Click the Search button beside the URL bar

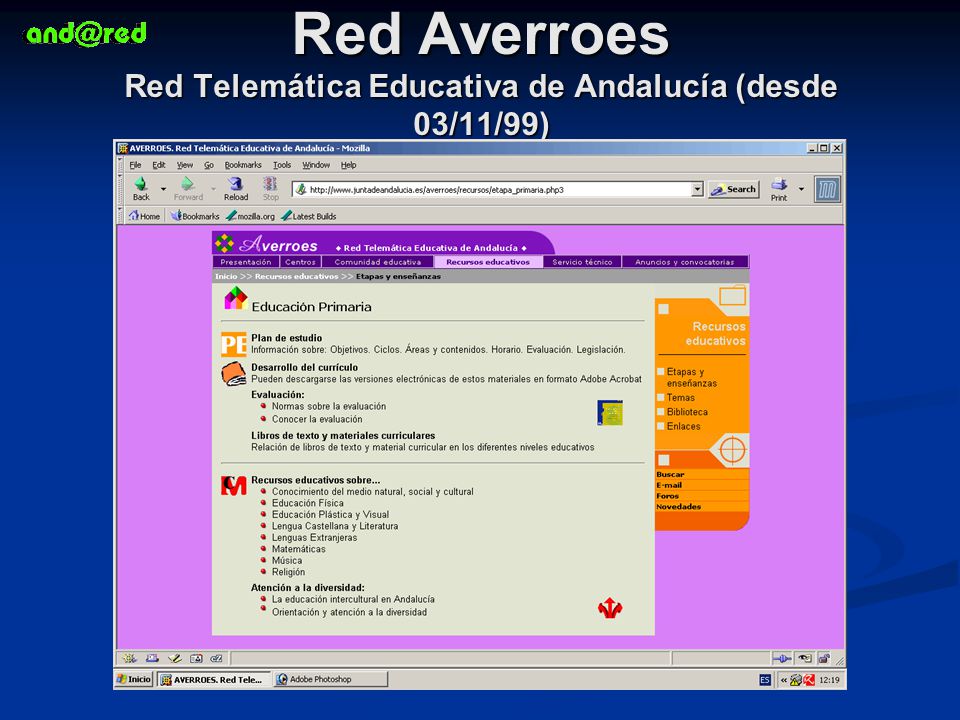click(733, 190)
